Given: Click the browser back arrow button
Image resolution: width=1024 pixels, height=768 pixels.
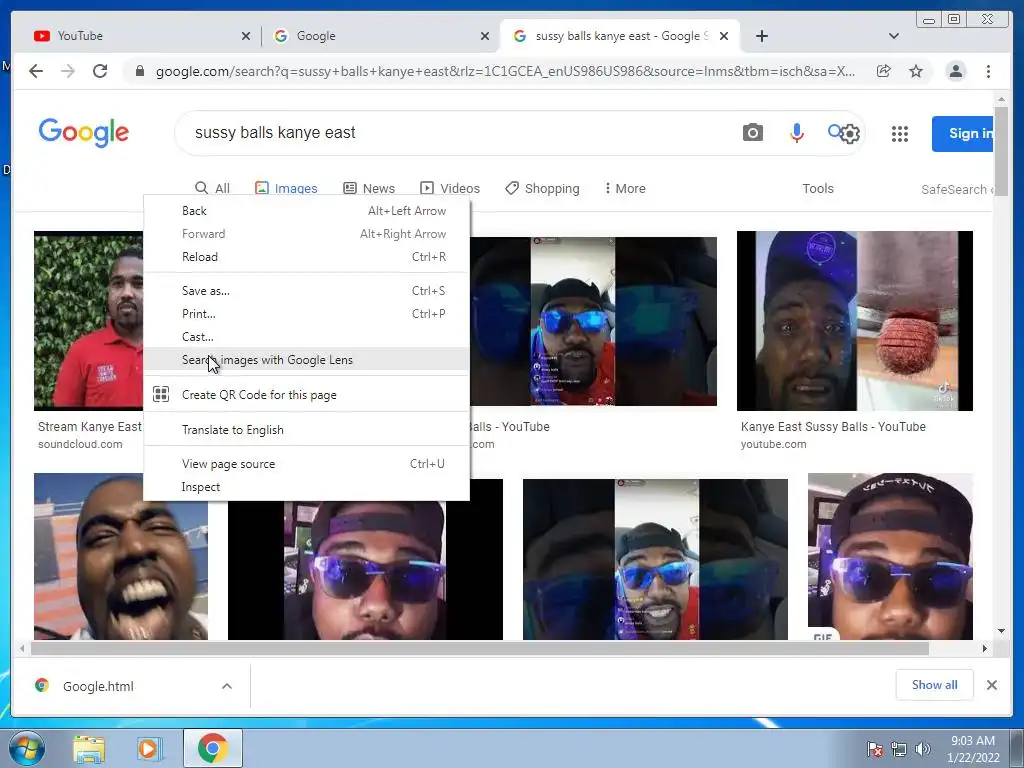Looking at the screenshot, I should click(x=36, y=71).
